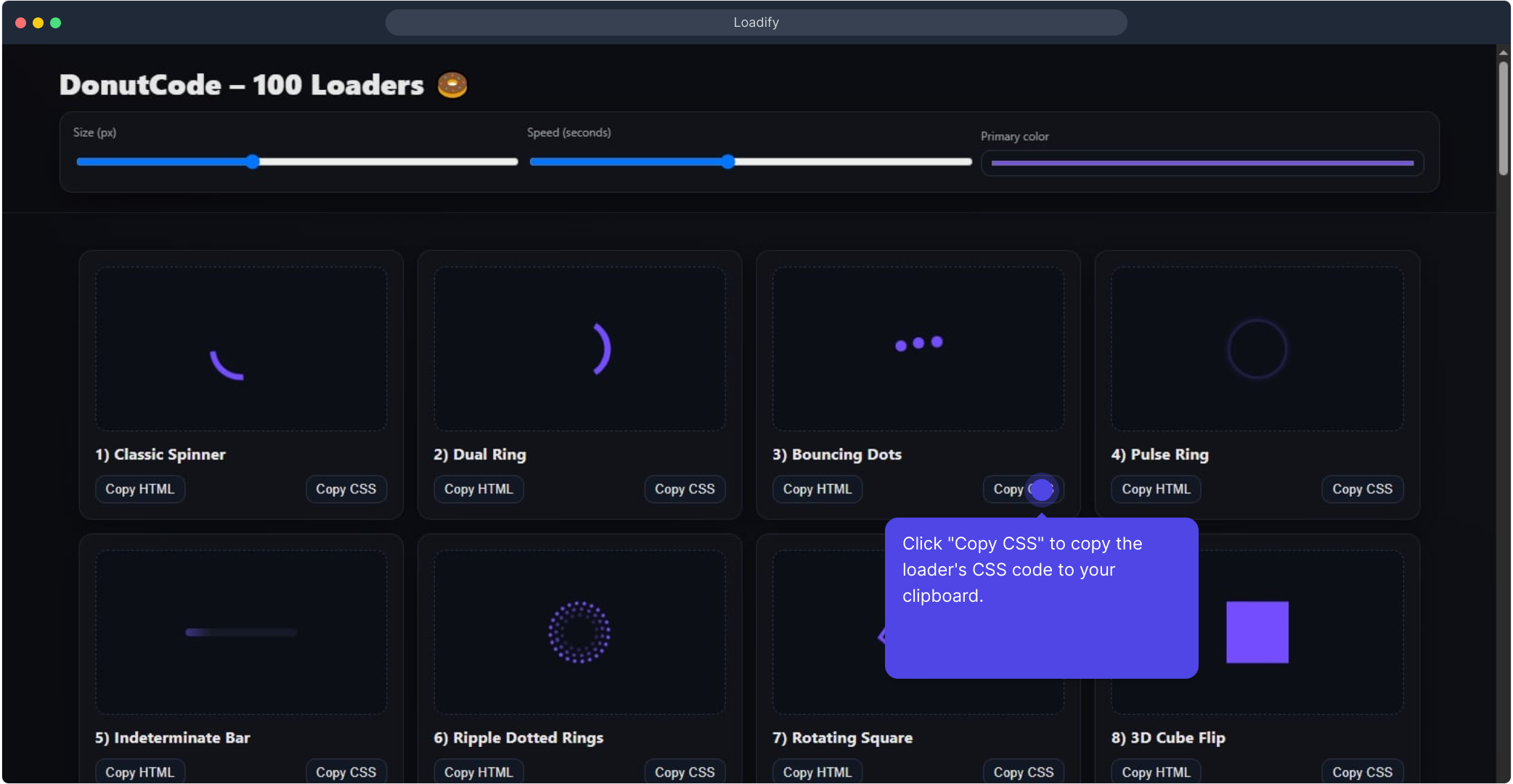Click the Bouncing Dots loader animation
The height and width of the screenshot is (784, 1513).
(918, 343)
